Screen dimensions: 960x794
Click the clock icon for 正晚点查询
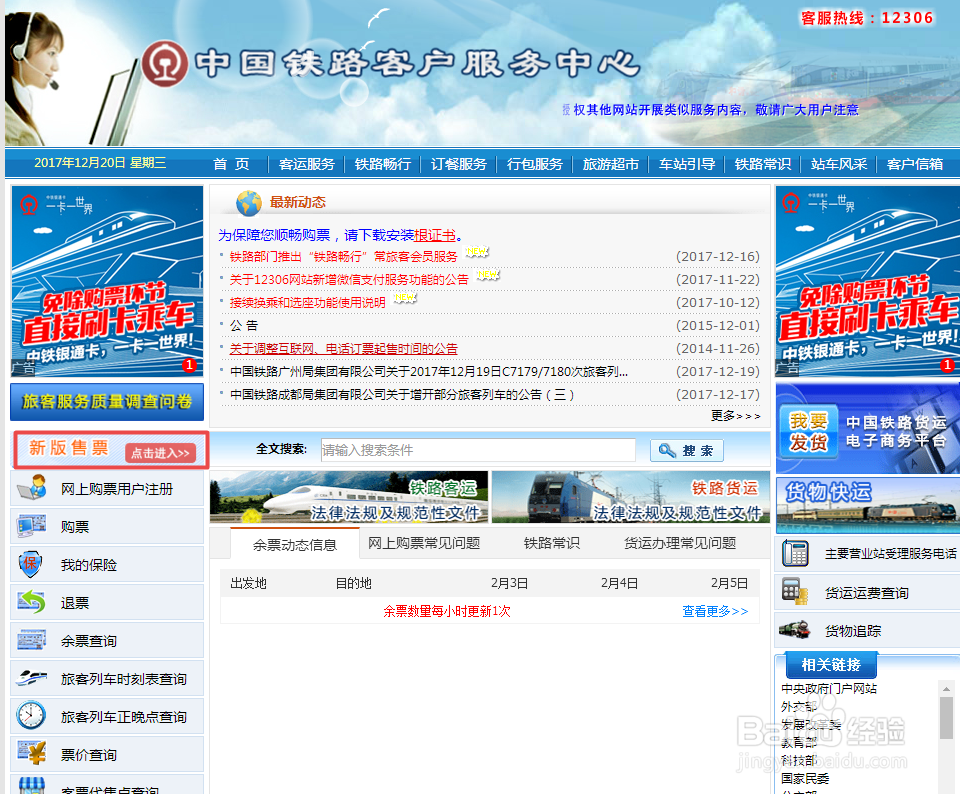31,715
